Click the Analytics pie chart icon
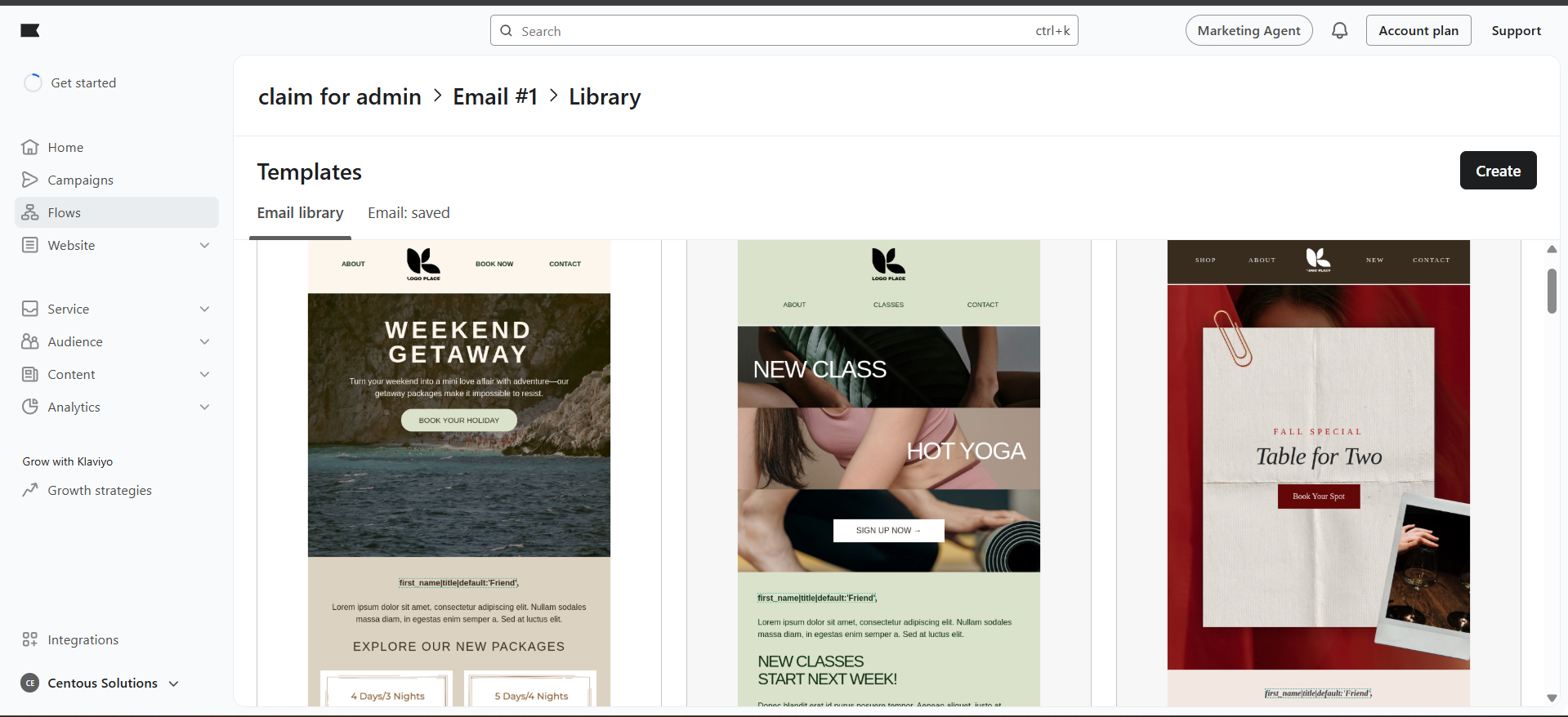 tap(30, 407)
